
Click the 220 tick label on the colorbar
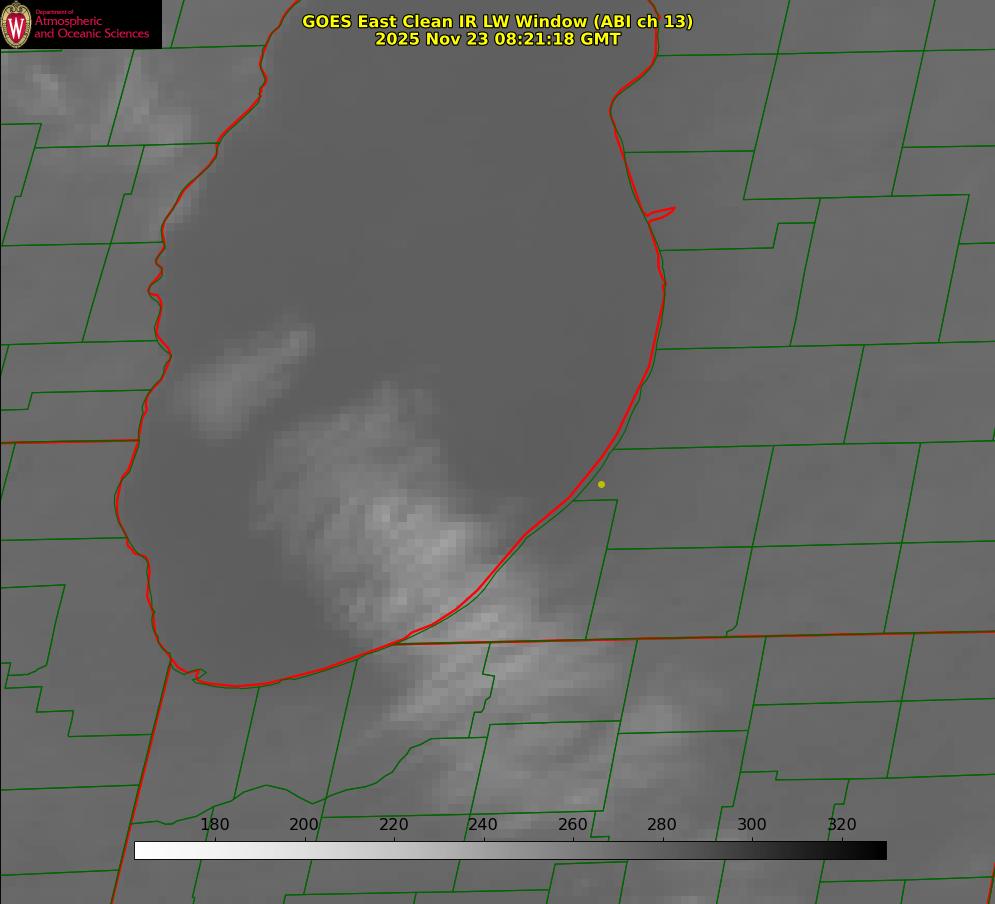tap(394, 824)
